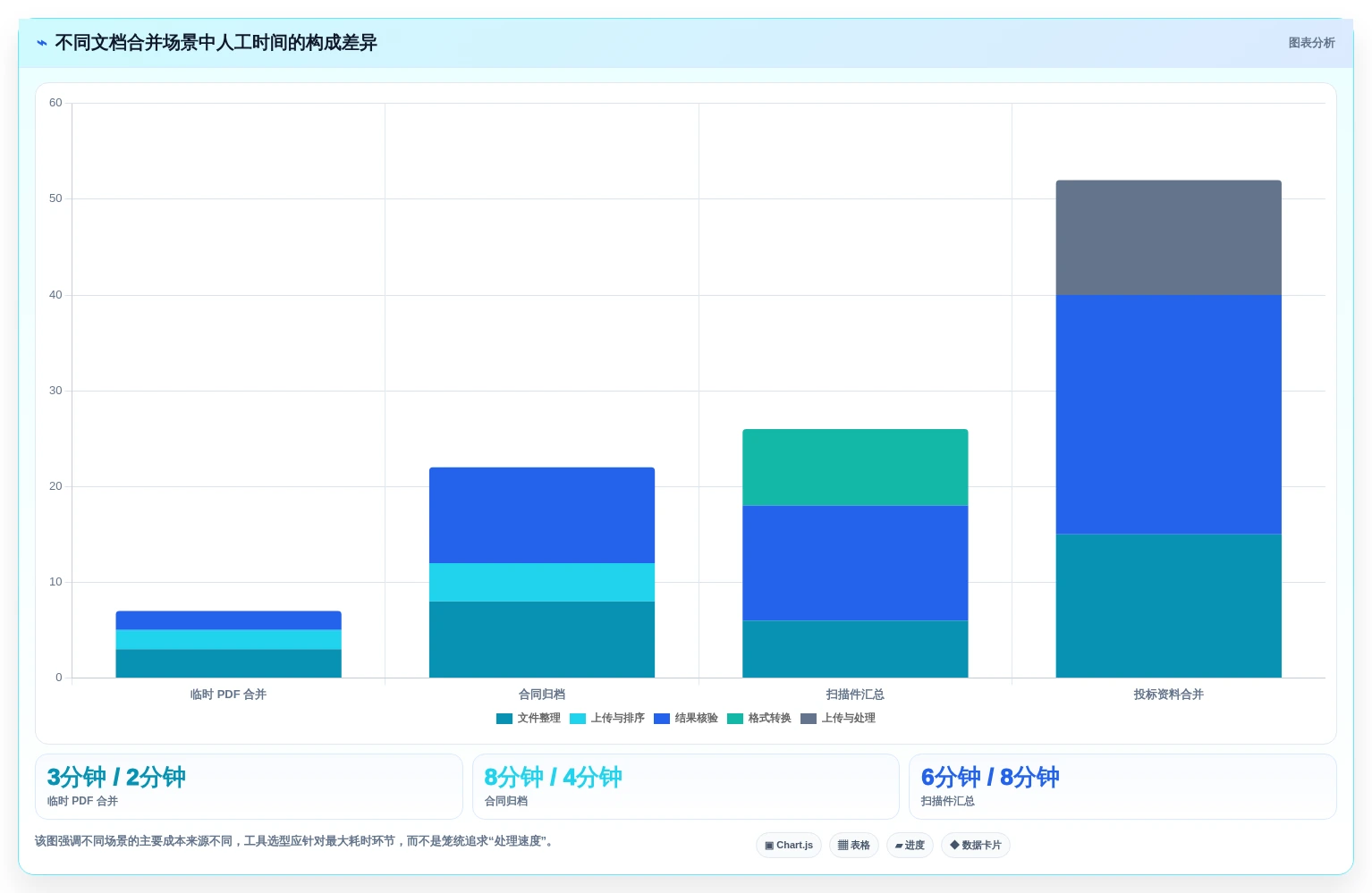This screenshot has width=1372, height=893.
Task: Click the cyan 上传与排序 segment of 合同归档 bar
Action: click(x=542, y=582)
